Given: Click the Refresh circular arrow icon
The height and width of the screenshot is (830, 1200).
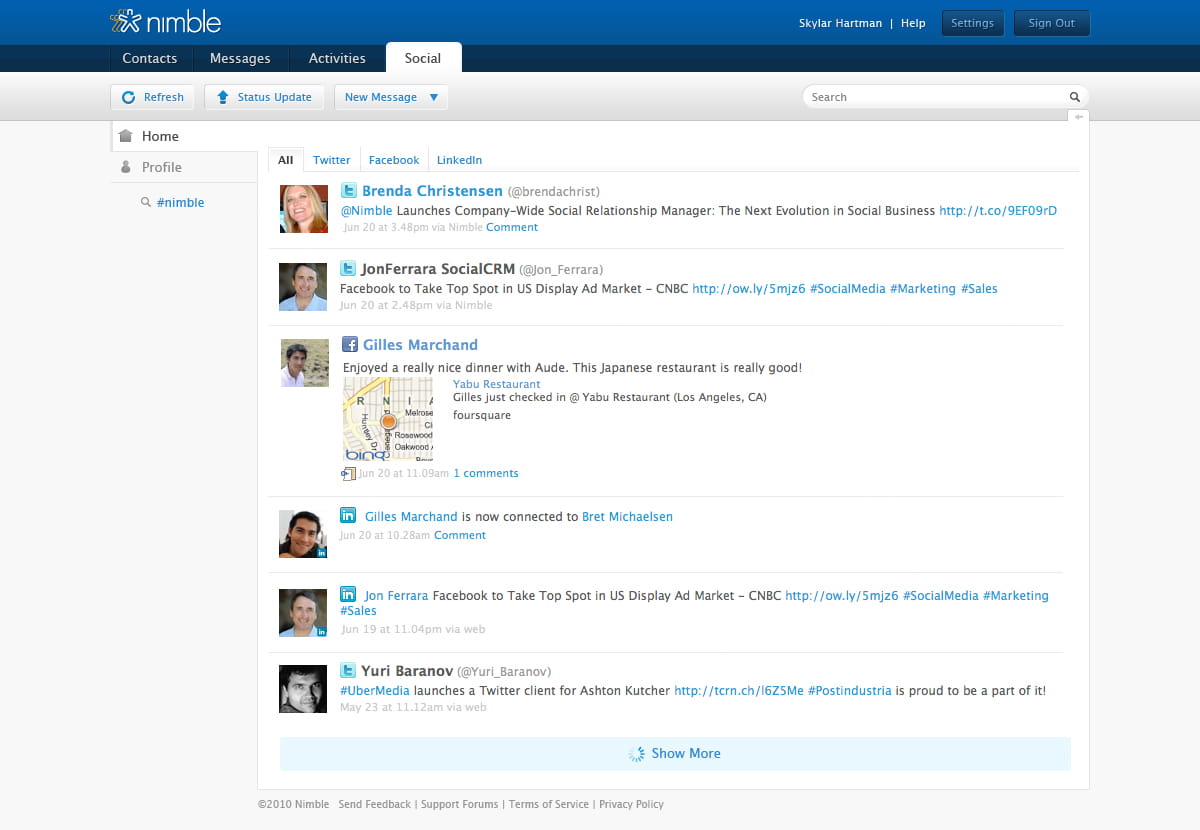Looking at the screenshot, I should (x=128, y=97).
